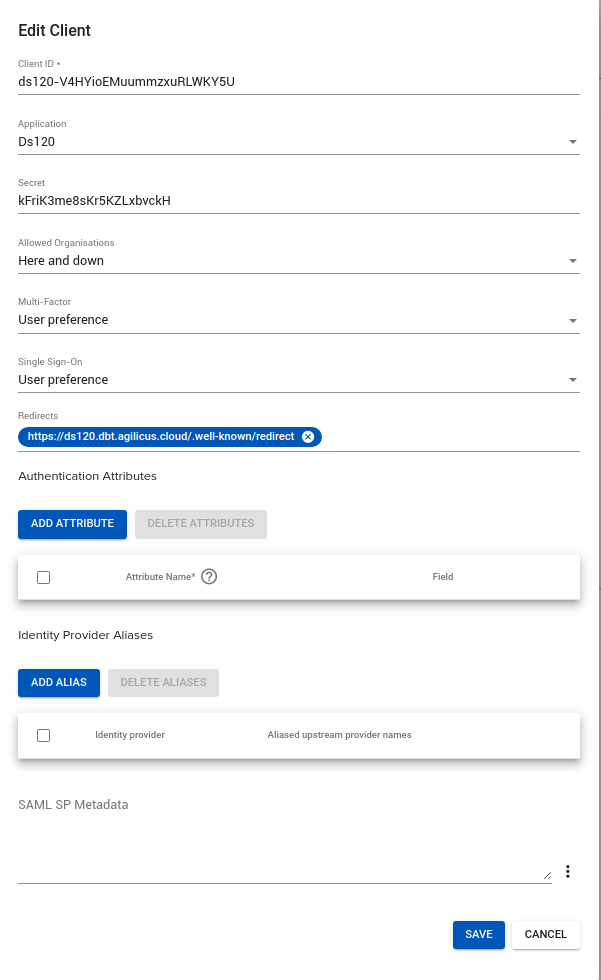Click the SAML textarea resize handle

(546, 875)
